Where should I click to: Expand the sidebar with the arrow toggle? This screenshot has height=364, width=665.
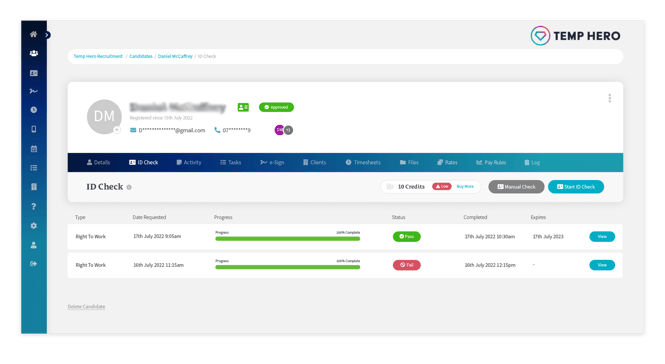point(48,35)
